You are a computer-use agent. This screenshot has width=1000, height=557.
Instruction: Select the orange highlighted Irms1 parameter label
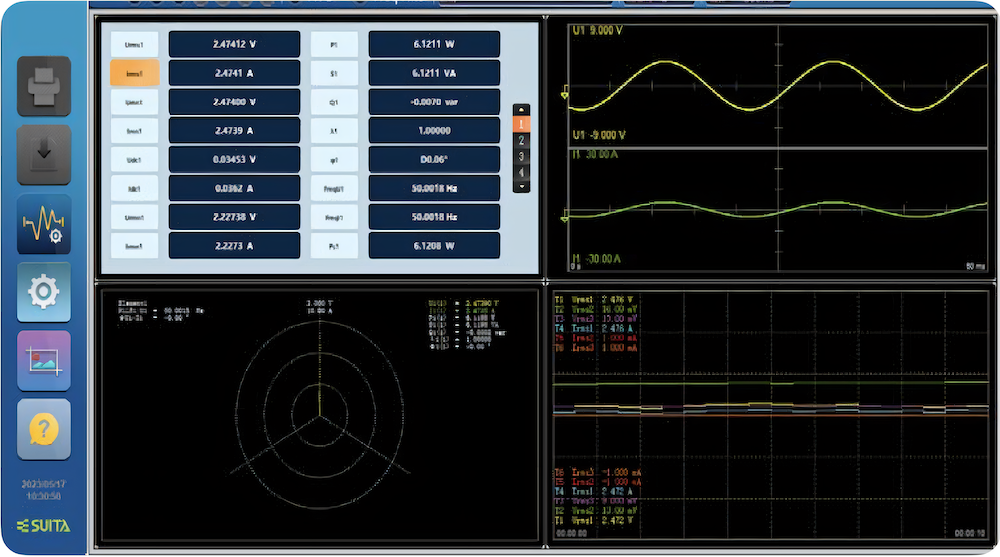point(135,73)
